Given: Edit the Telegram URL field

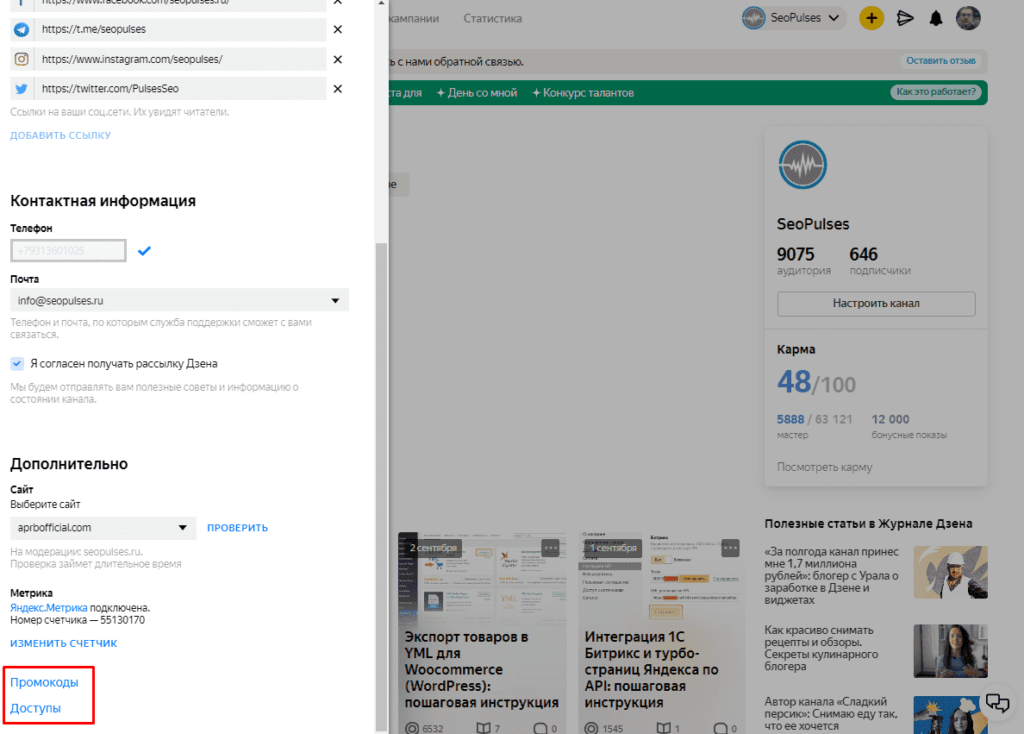Looking at the screenshot, I should 180,29.
